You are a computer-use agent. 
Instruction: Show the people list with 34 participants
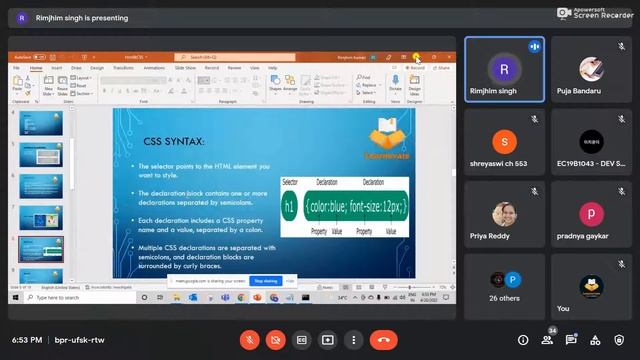click(547, 340)
